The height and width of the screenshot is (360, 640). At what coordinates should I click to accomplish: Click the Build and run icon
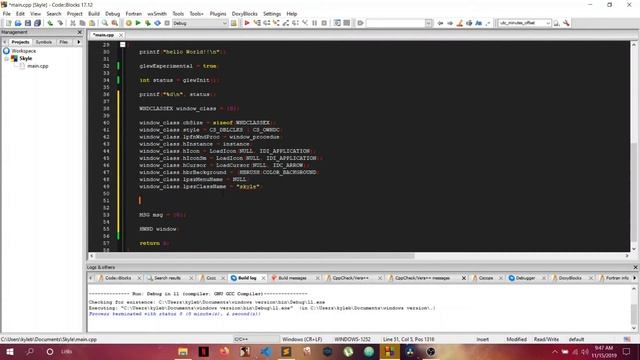coord(148,23)
